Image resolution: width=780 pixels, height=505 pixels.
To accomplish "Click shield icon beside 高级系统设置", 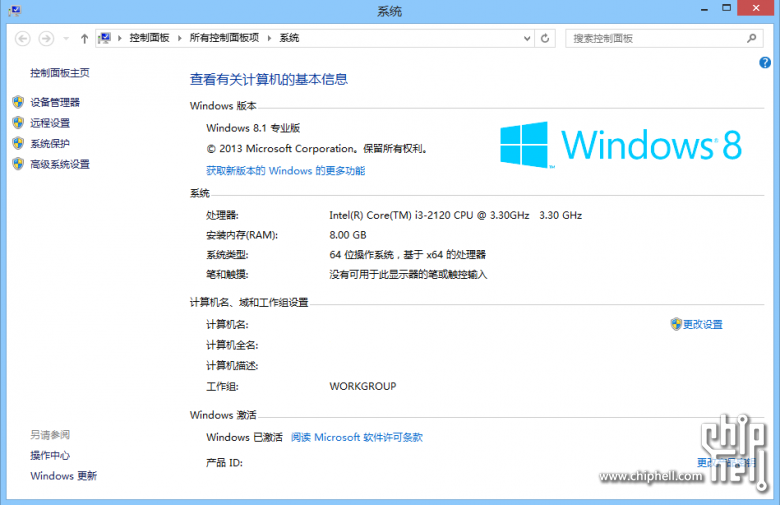I will [x=18, y=164].
